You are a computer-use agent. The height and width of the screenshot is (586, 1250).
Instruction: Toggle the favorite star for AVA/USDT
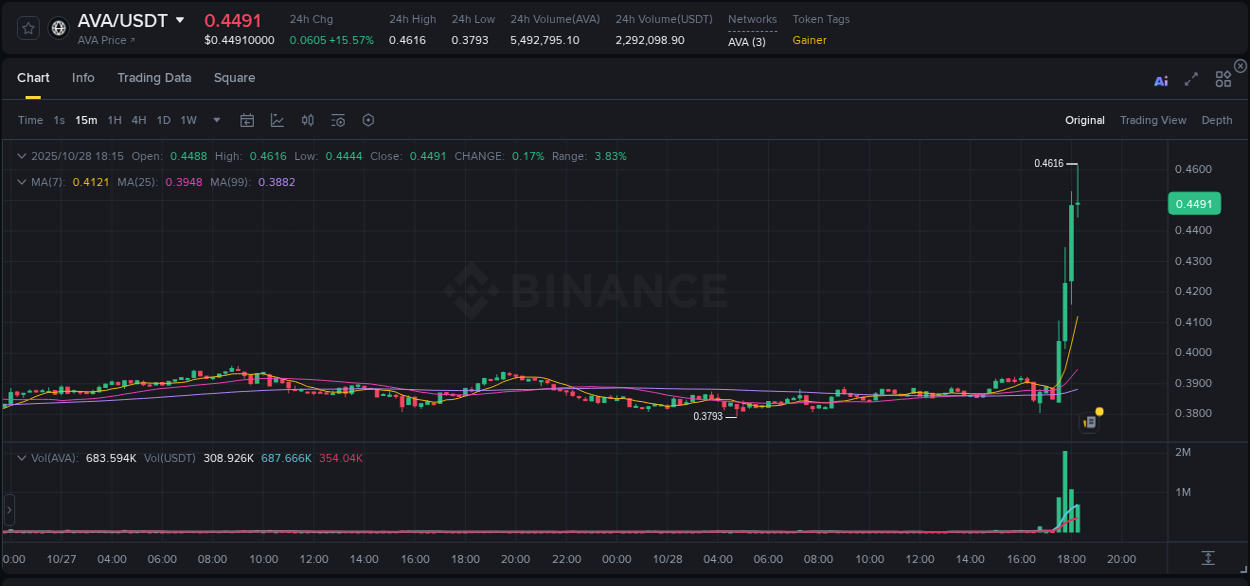(27, 27)
